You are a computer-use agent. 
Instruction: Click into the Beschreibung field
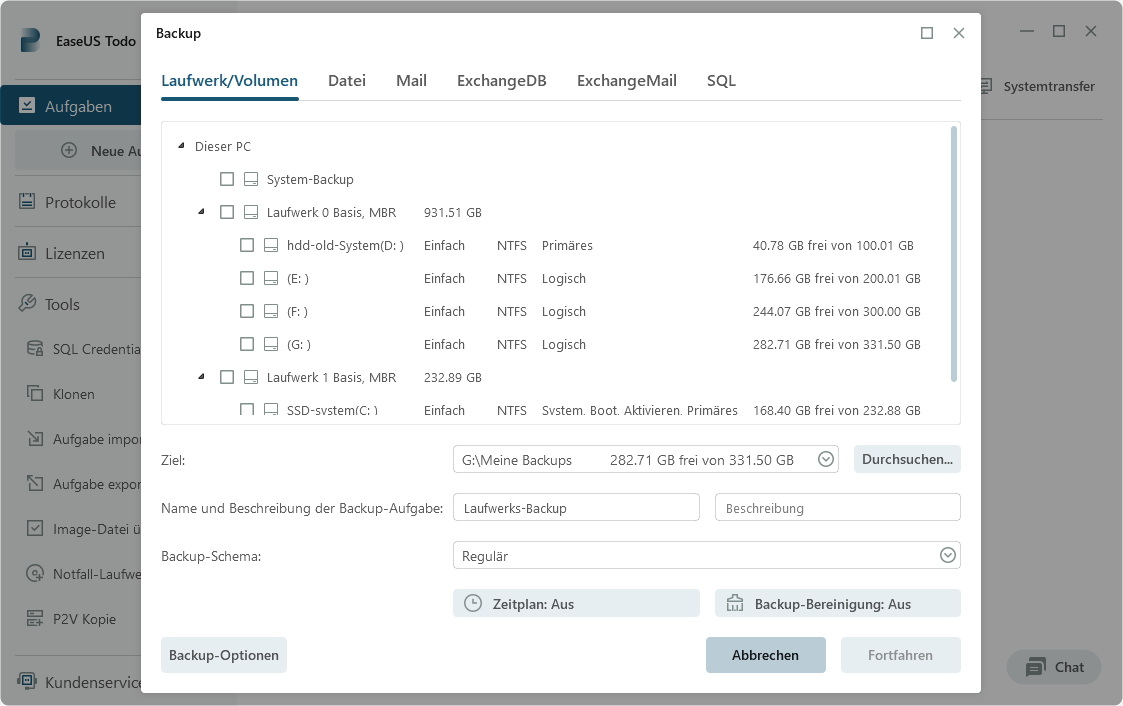[x=837, y=508]
